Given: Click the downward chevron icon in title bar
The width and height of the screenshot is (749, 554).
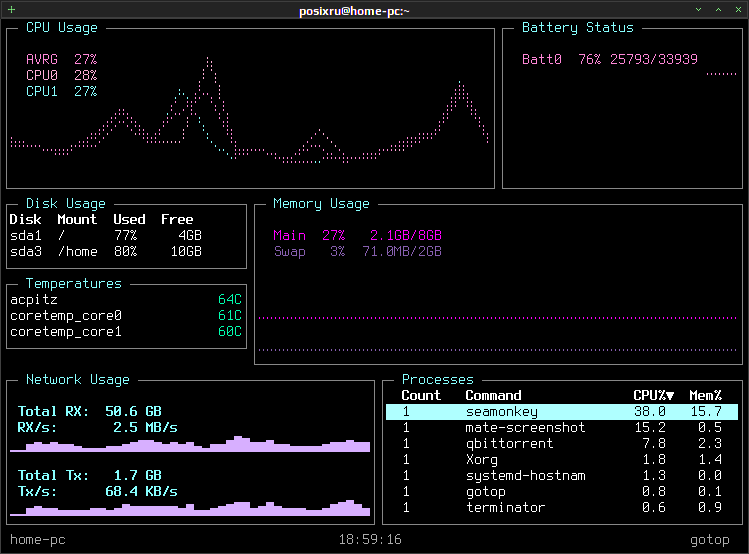Looking at the screenshot, I should coord(698,10).
